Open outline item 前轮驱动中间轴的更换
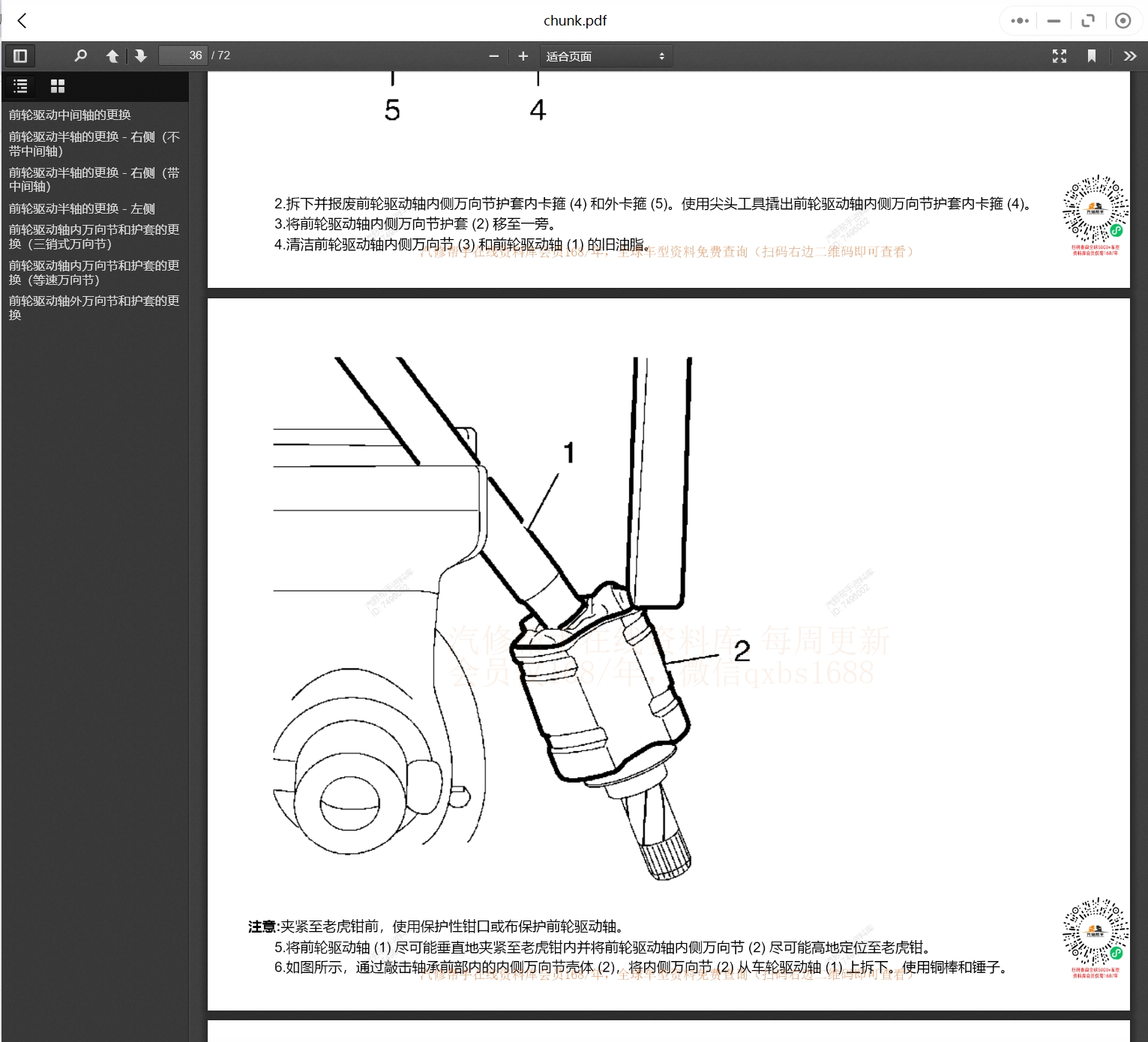This screenshot has width=1148, height=1042. coord(70,115)
